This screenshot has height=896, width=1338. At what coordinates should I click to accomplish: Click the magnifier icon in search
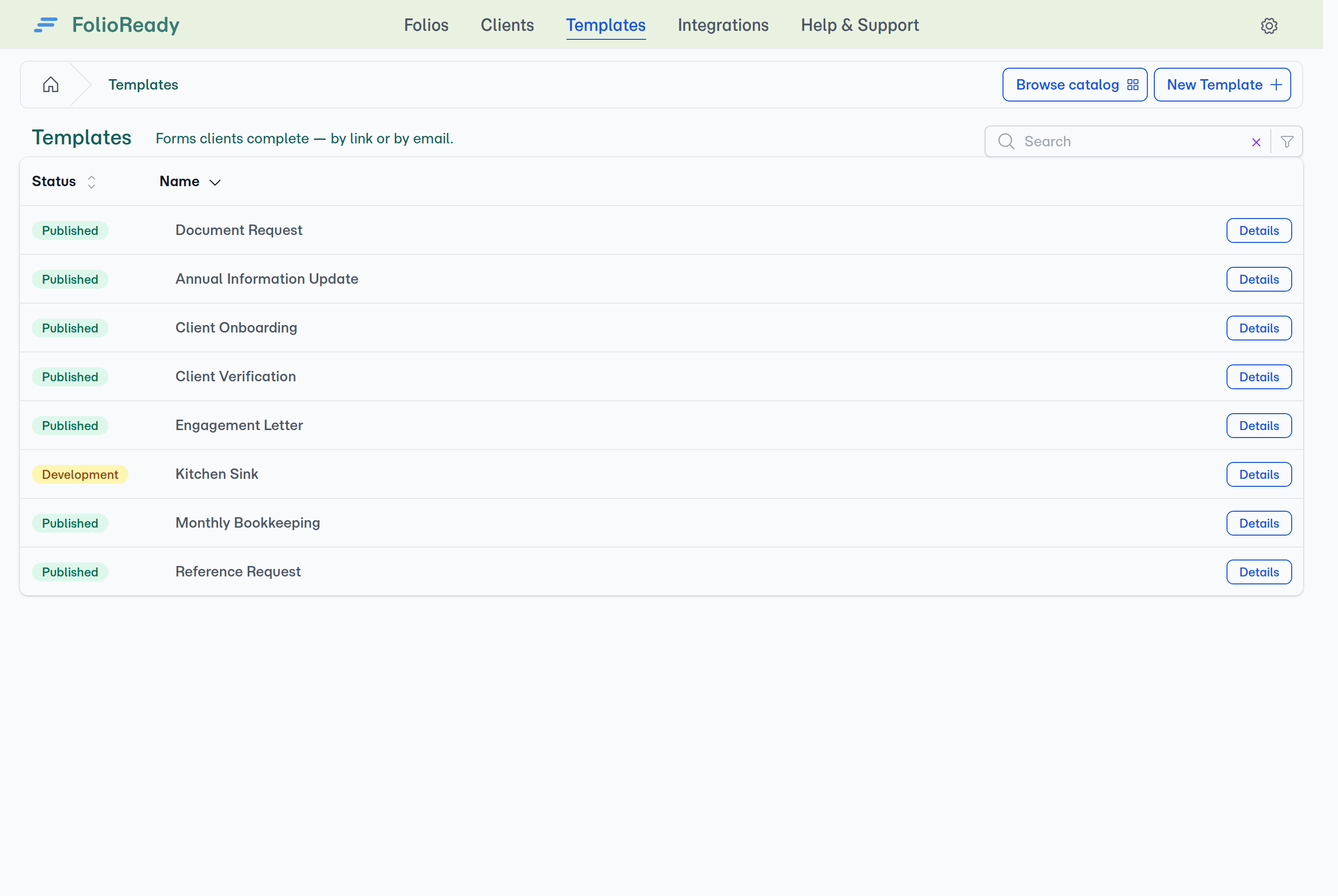point(1006,142)
